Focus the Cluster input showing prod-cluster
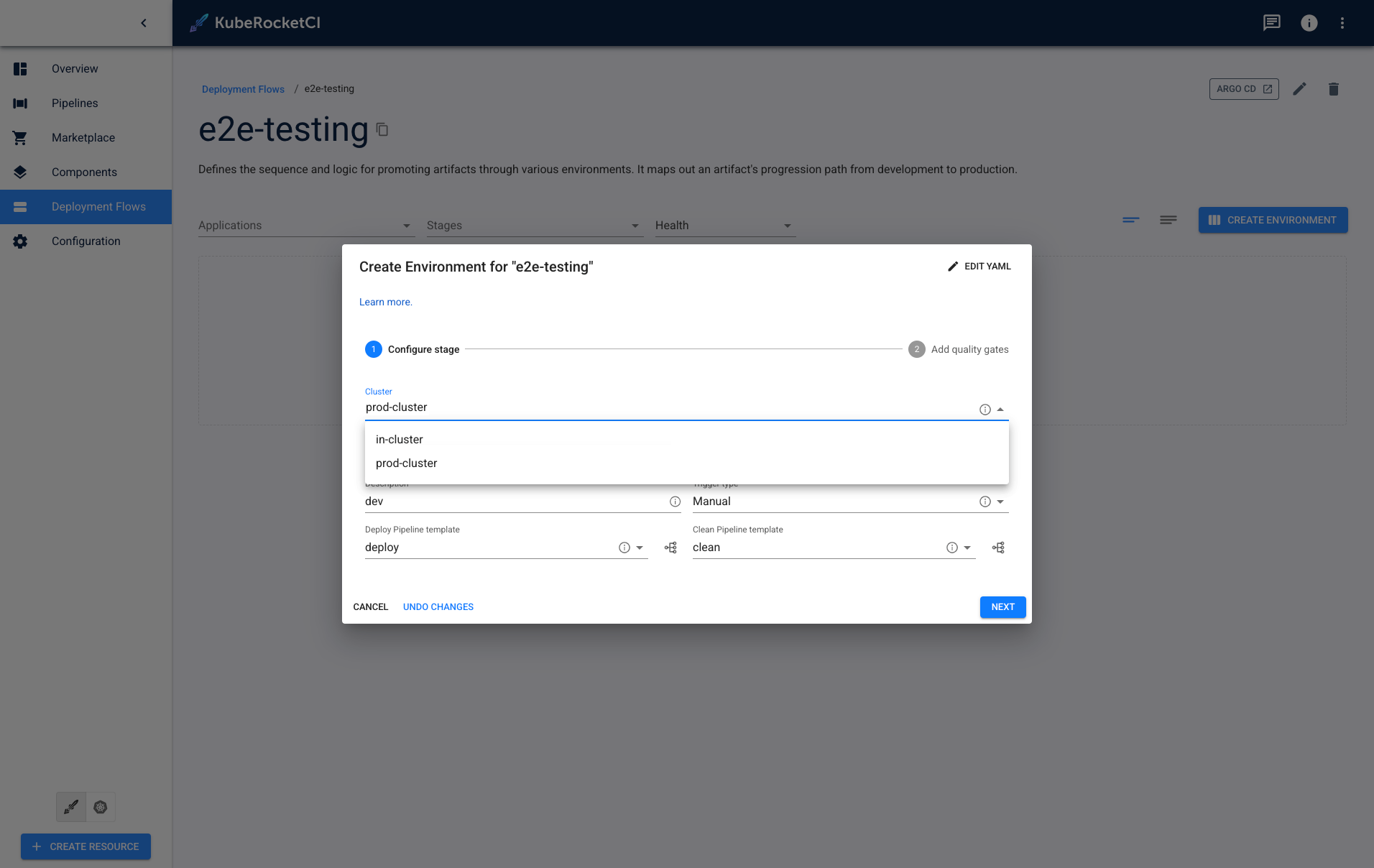Screen dimensions: 1374x868 click(x=670, y=407)
